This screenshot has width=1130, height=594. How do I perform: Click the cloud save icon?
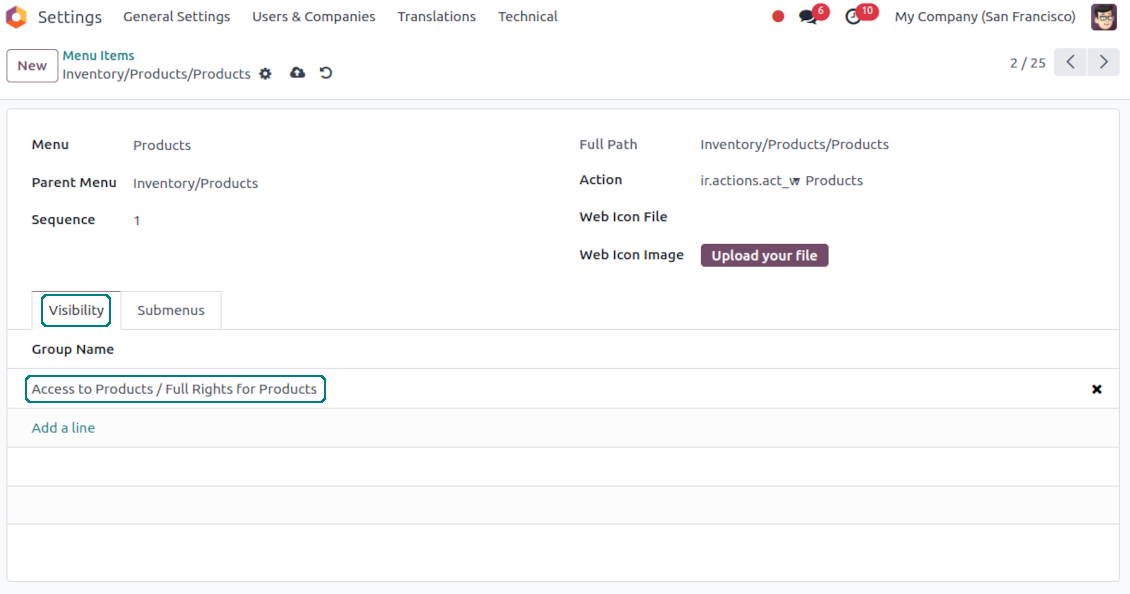coord(297,73)
